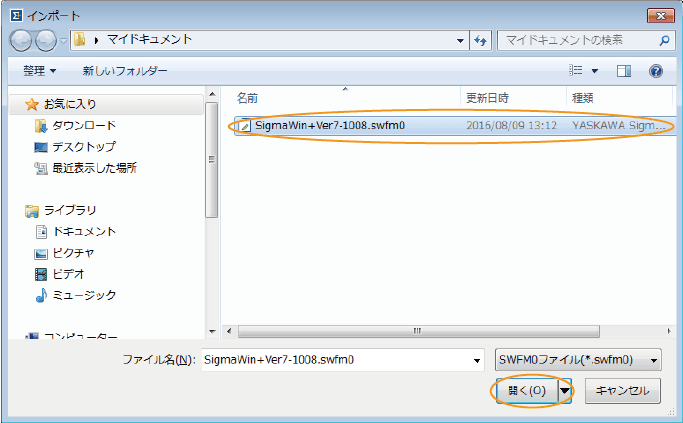Sort files by 種類 column header
Viewport: 683px width, 423px height.
click(582, 98)
